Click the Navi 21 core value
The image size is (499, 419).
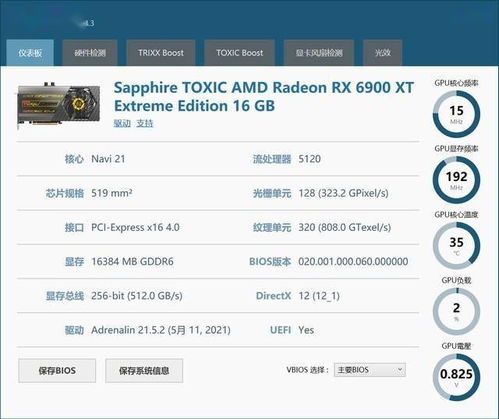(x=108, y=159)
